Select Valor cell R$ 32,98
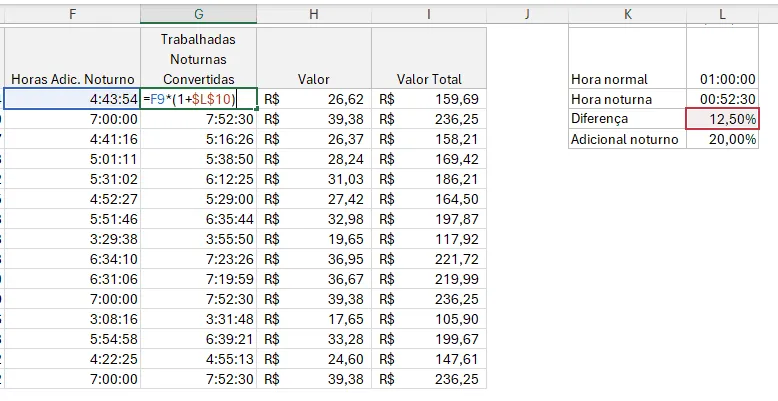The image size is (778, 401). click(314, 219)
